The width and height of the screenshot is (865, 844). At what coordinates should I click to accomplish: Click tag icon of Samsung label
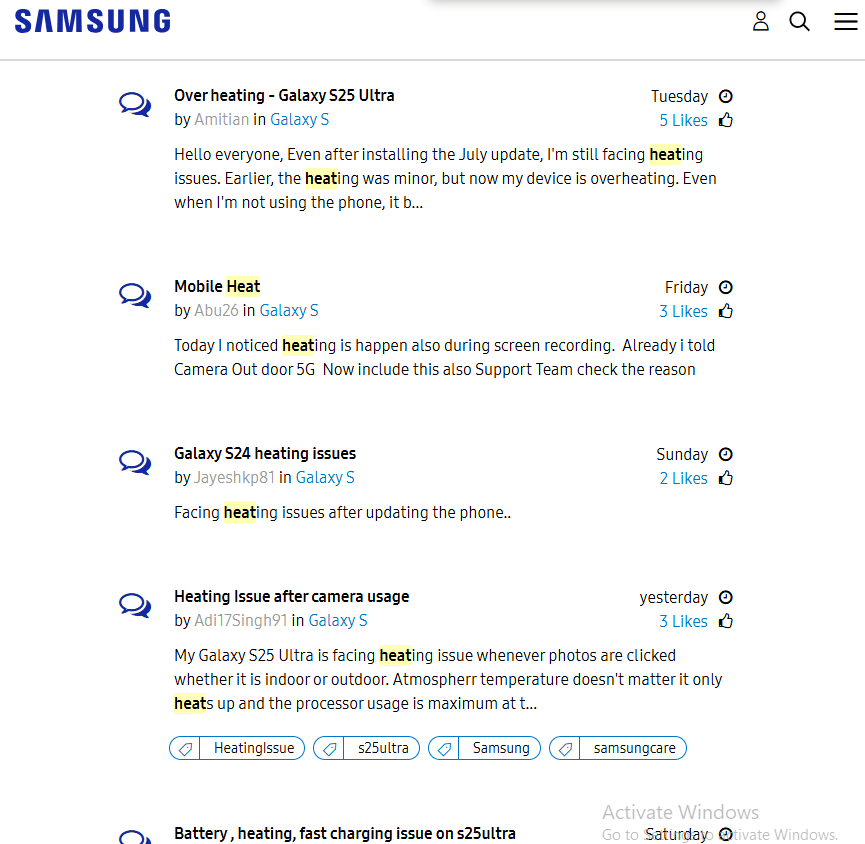point(444,749)
